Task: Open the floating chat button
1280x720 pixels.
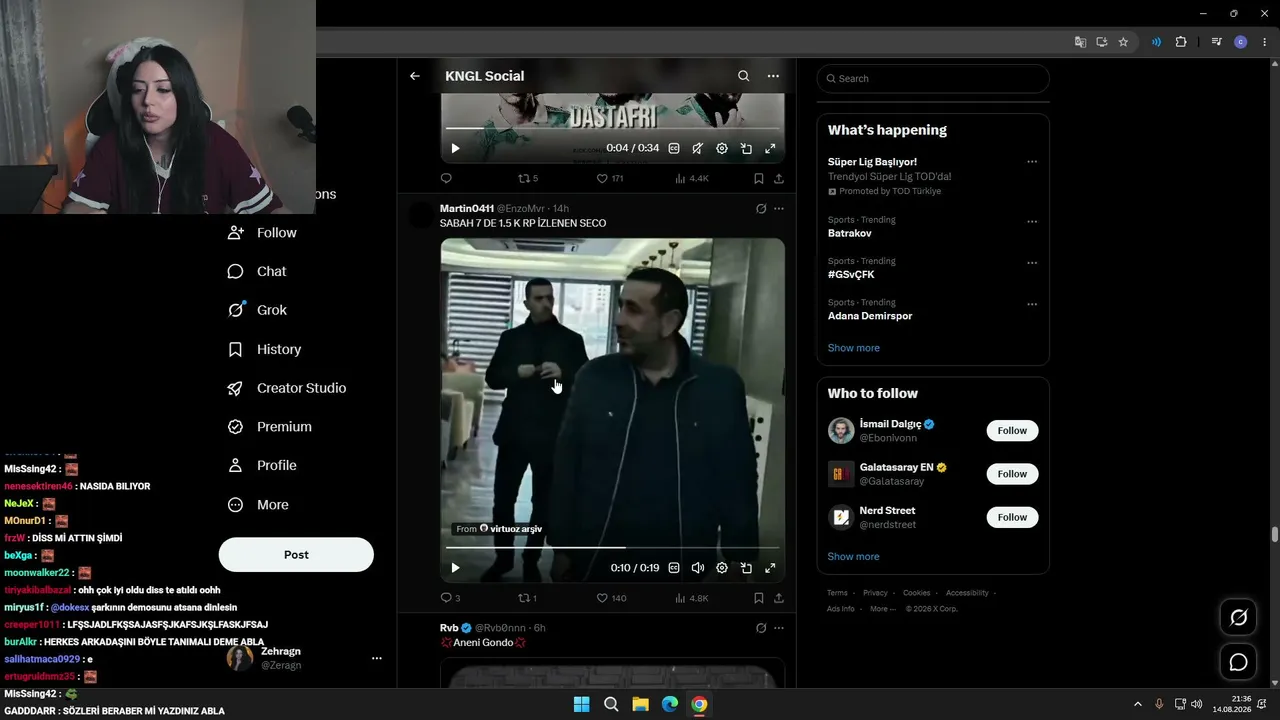Action: (x=1238, y=662)
